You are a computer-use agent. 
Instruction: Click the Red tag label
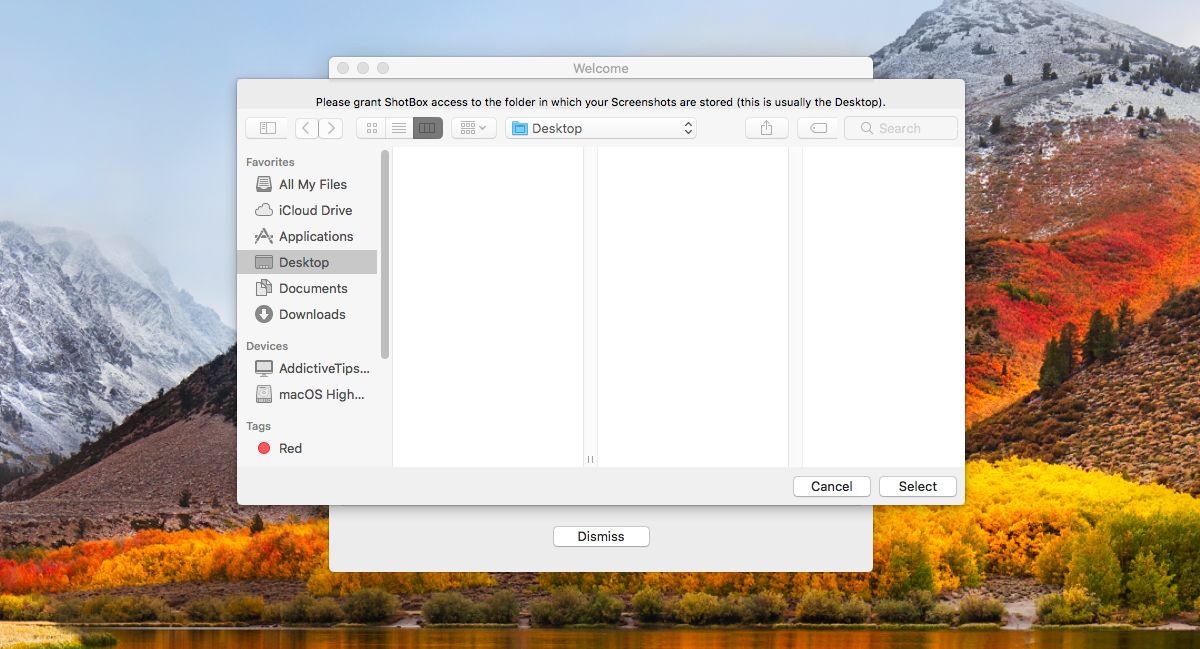pyautogui.click(x=290, y=448)
